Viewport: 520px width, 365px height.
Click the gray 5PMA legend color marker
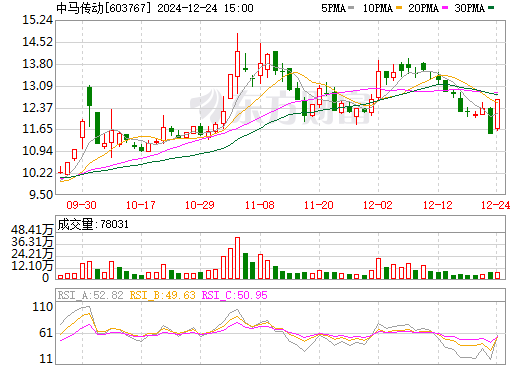(x=351, y=7)
